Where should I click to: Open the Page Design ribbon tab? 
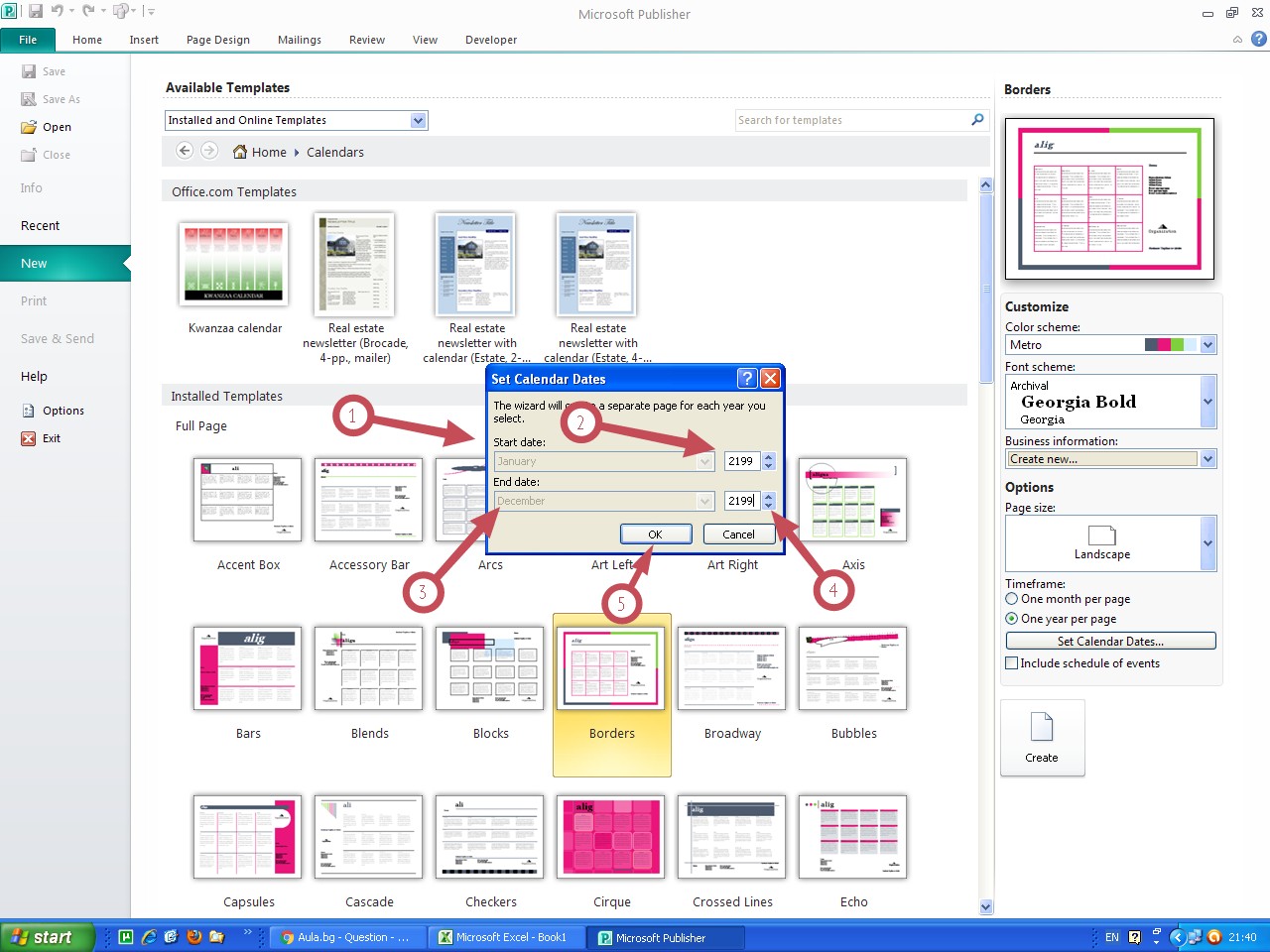click(217, 40)
